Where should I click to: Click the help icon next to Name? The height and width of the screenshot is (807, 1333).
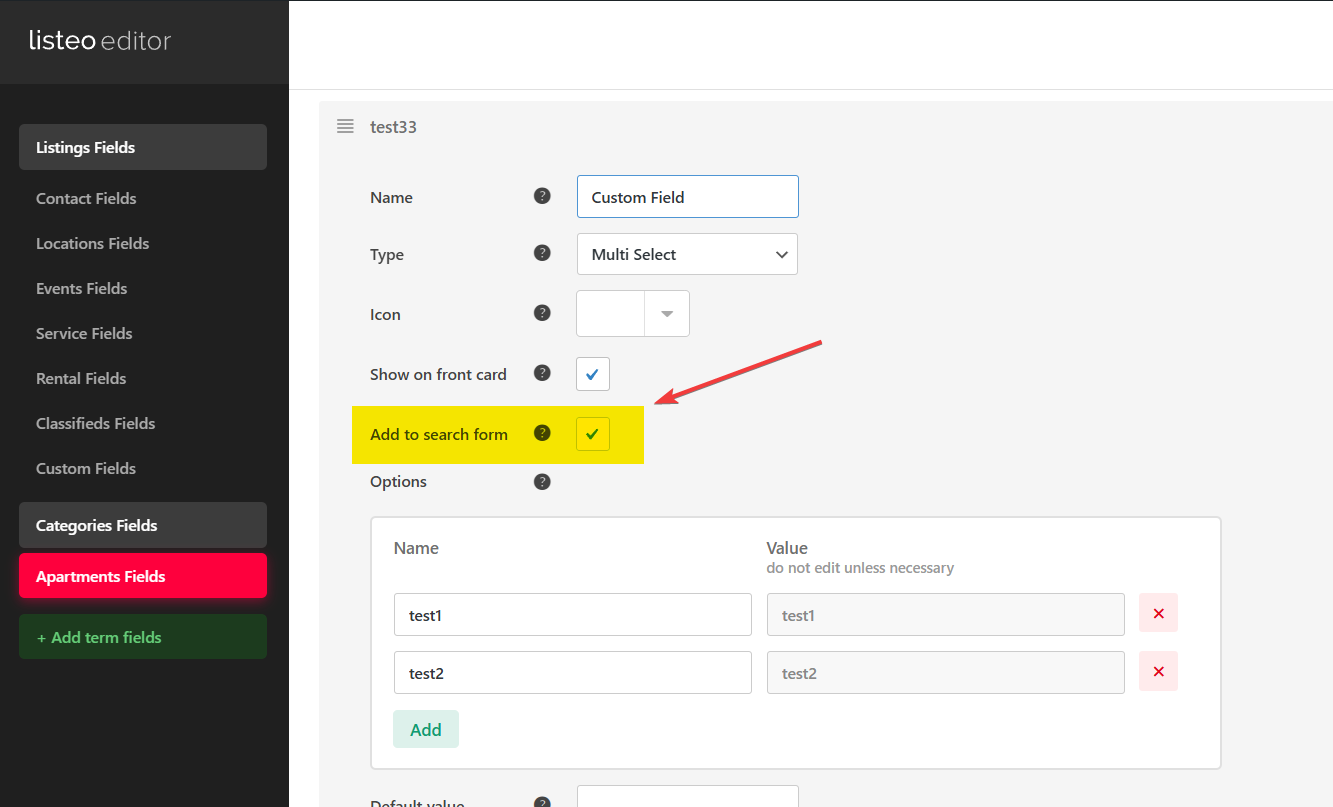(x=542, y=196)
